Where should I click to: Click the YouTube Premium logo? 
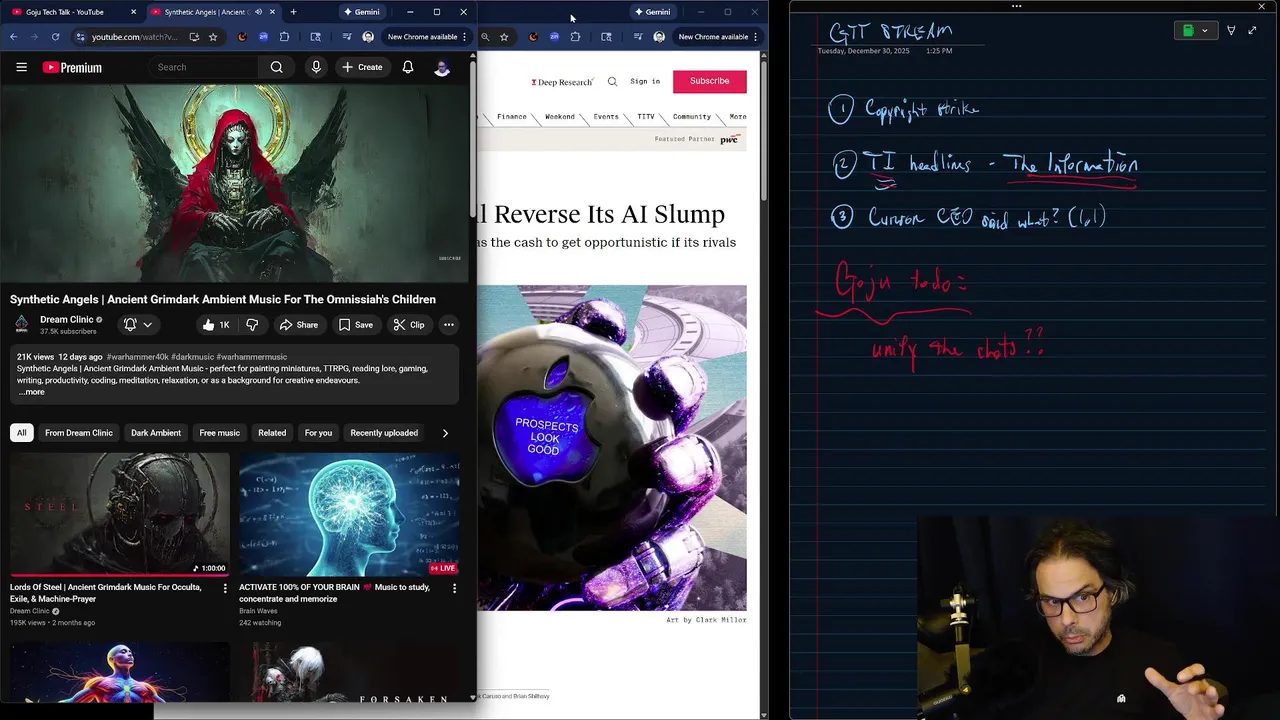tap(72, 67)
